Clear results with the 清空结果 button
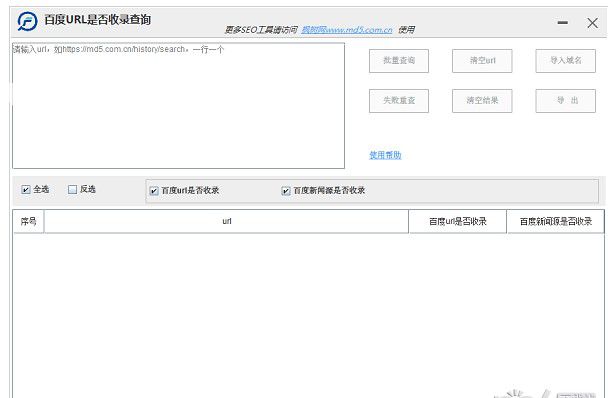This screenshot has height=398, width=608. point(482,101)
